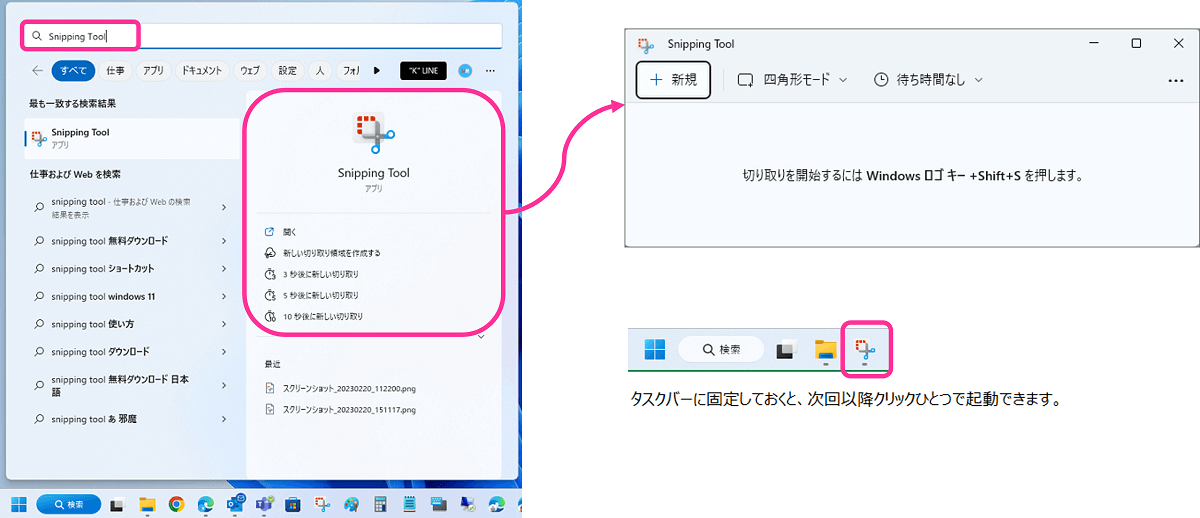Click Start button in cropped taskbar image
This screenshot has width=1200, height=518.
656,350
